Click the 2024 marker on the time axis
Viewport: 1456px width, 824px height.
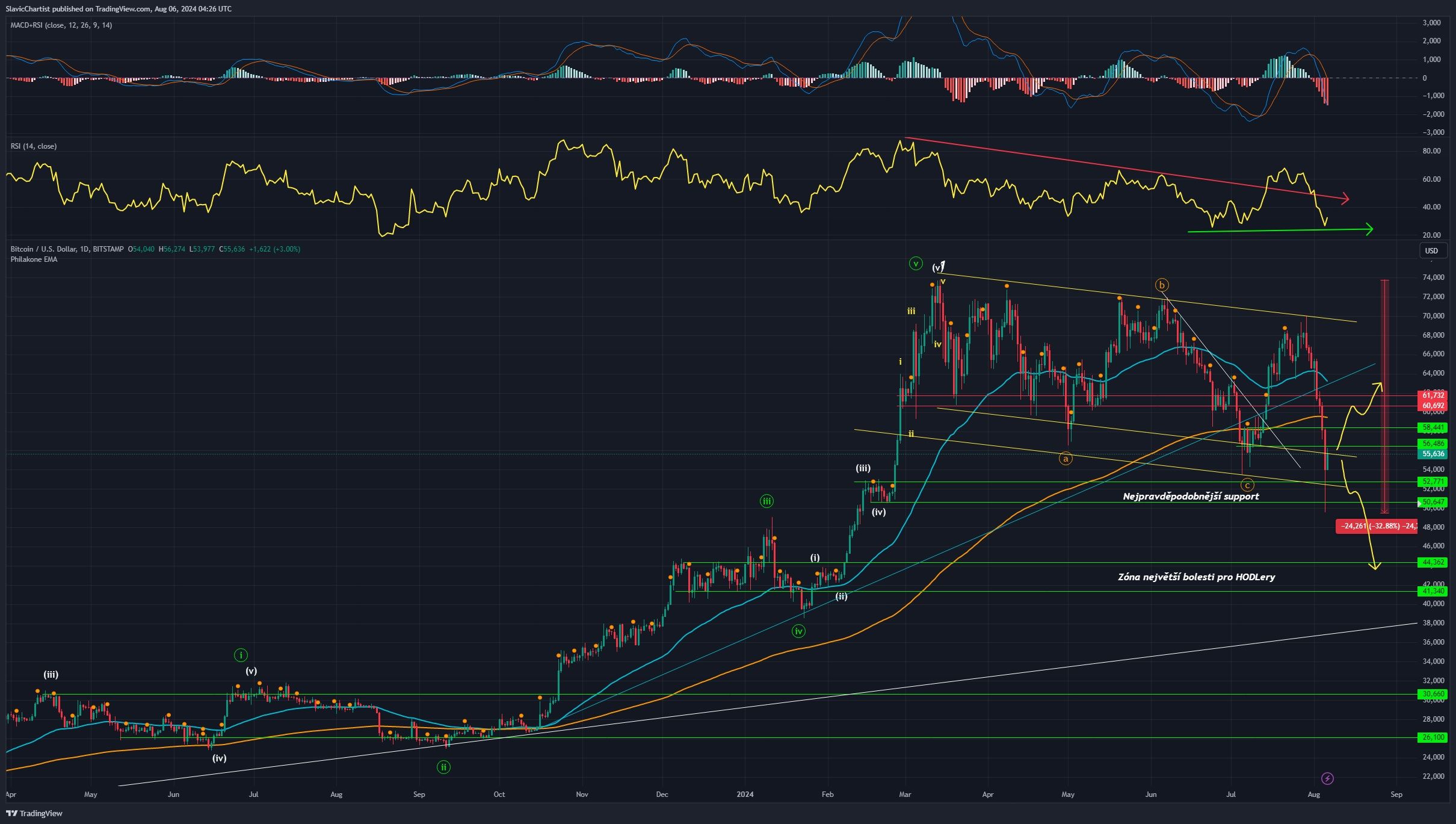click(x=745, y=795)
